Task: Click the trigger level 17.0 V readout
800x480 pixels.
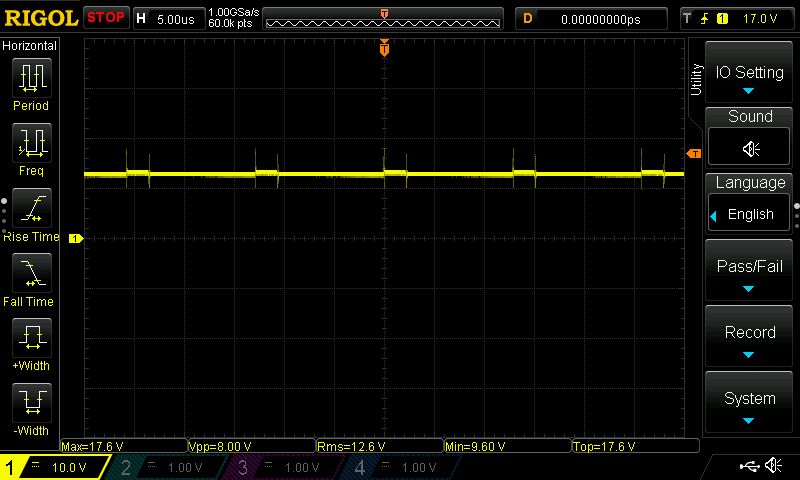Action: coord(760,19)
